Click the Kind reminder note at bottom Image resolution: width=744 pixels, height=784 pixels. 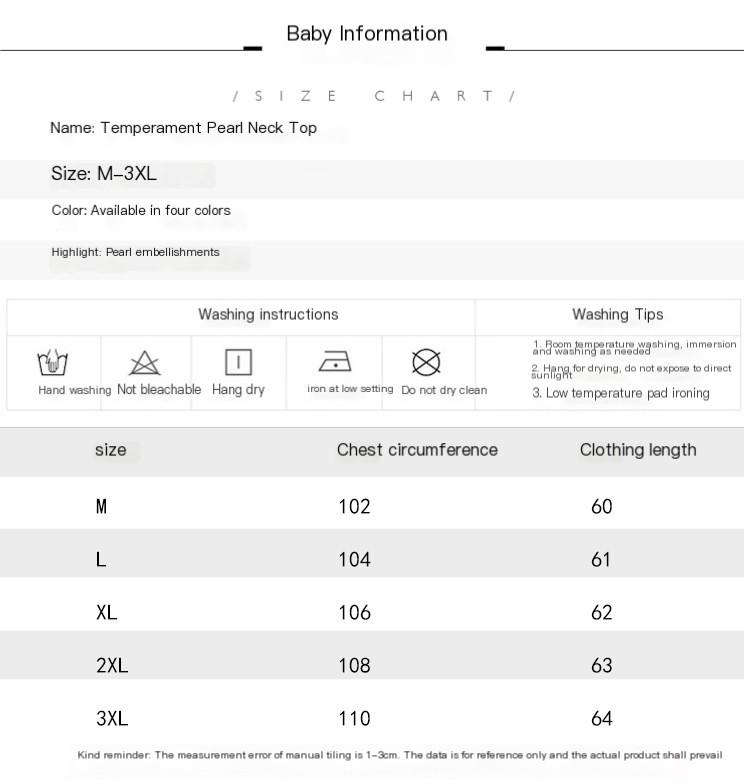click(400, 755)
